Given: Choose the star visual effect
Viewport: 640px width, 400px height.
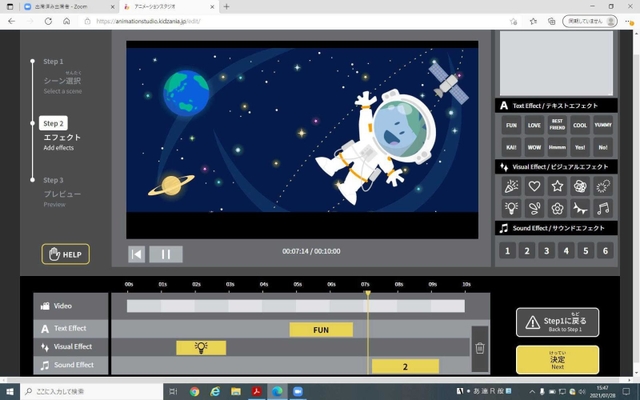Looking at the screenshot, I should tap(558, 186).
